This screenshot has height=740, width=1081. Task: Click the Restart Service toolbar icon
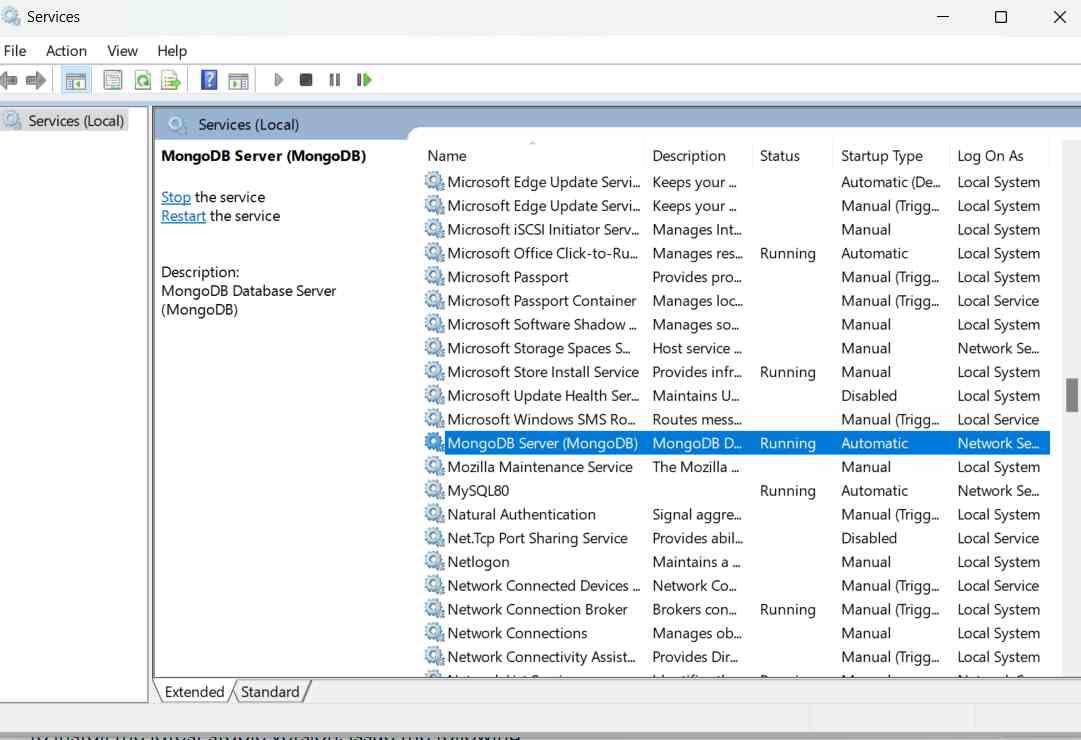[363, 80]
